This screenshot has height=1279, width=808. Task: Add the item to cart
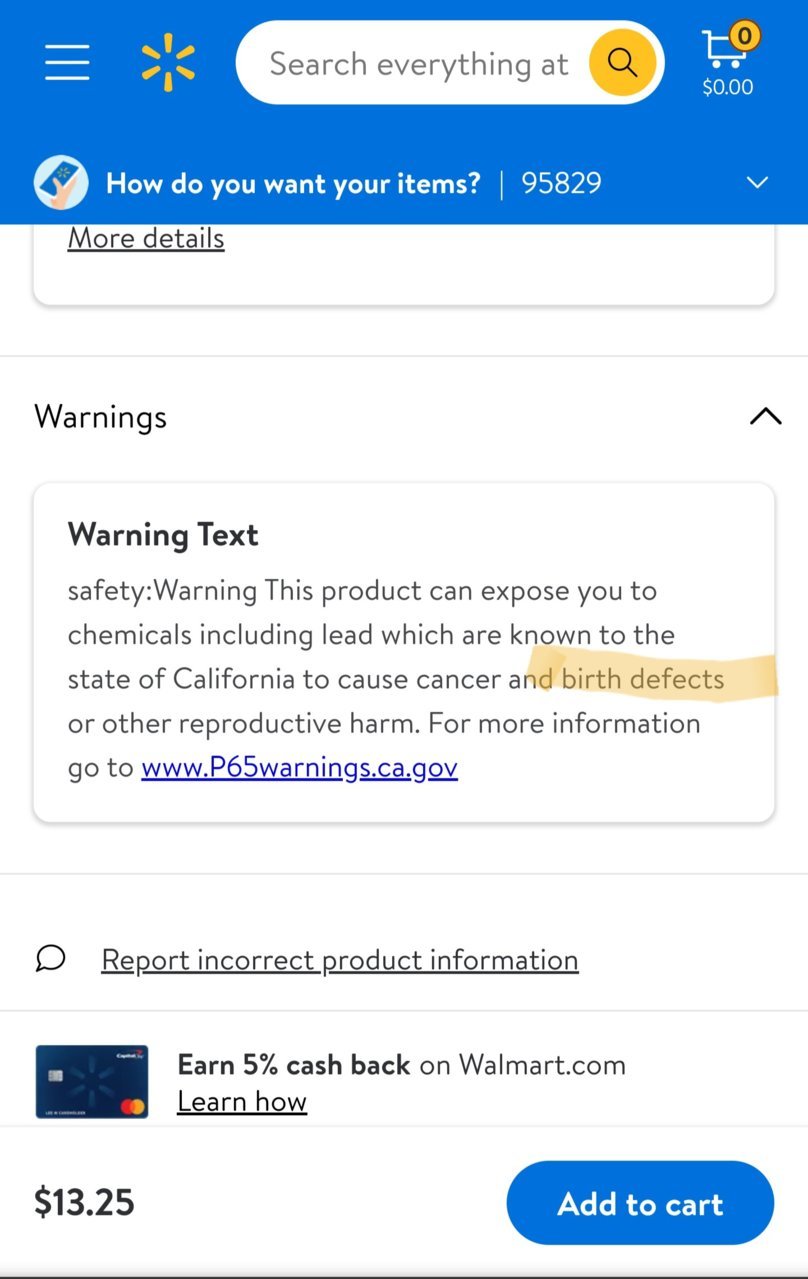(x=640, y=1203)
